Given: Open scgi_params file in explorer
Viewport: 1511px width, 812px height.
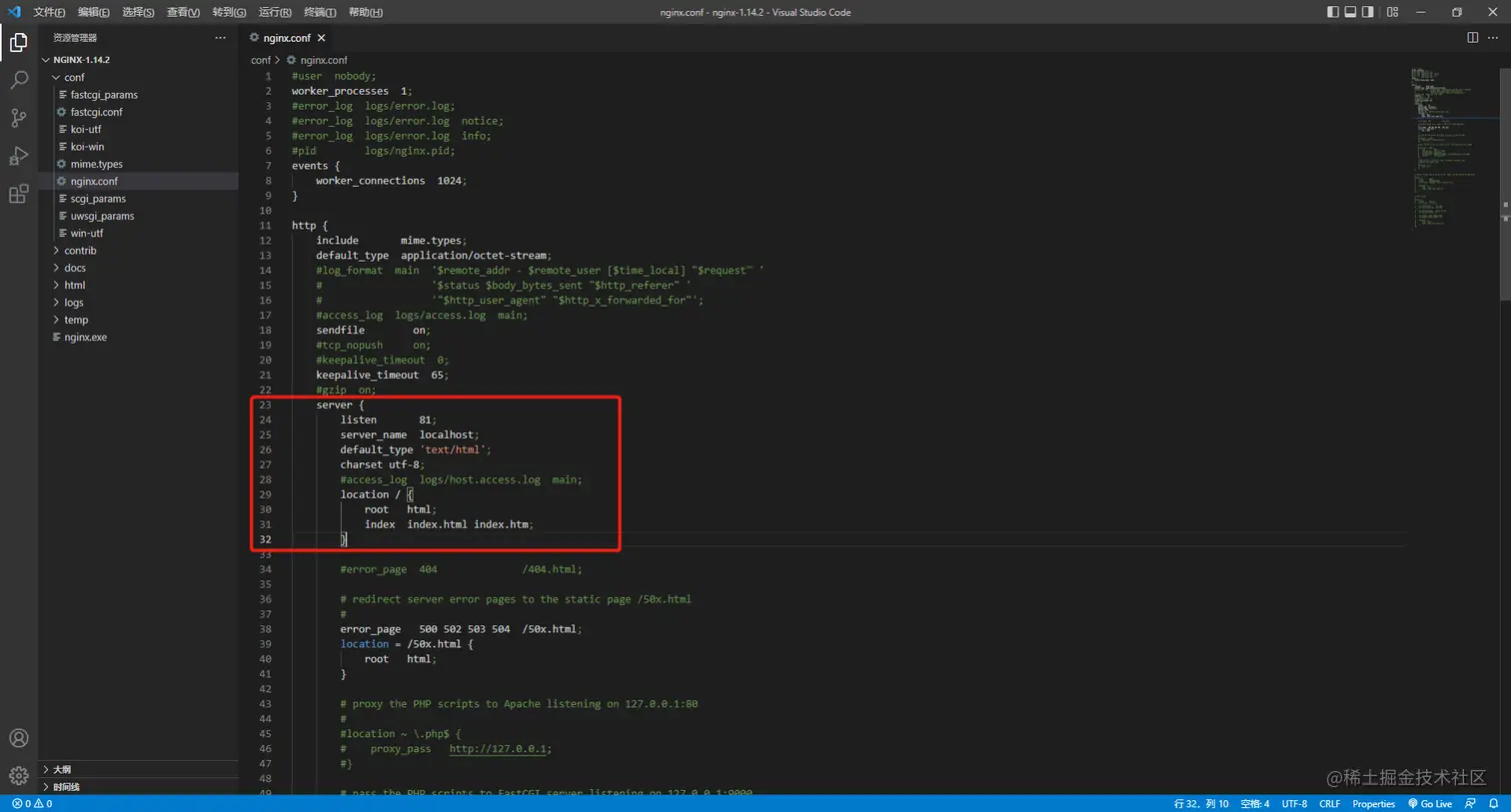Looking at the screenshot, I should [x=98, y=199].
